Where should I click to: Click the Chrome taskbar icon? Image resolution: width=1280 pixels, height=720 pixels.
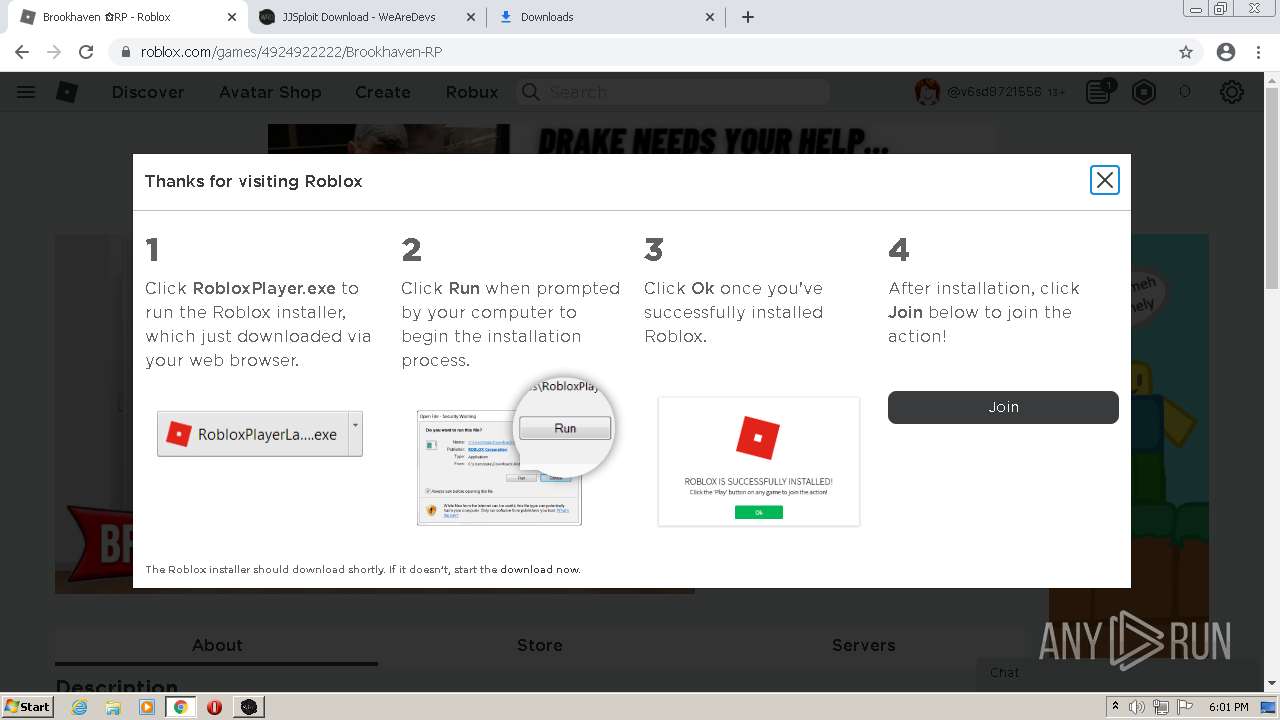pos(181,707)
